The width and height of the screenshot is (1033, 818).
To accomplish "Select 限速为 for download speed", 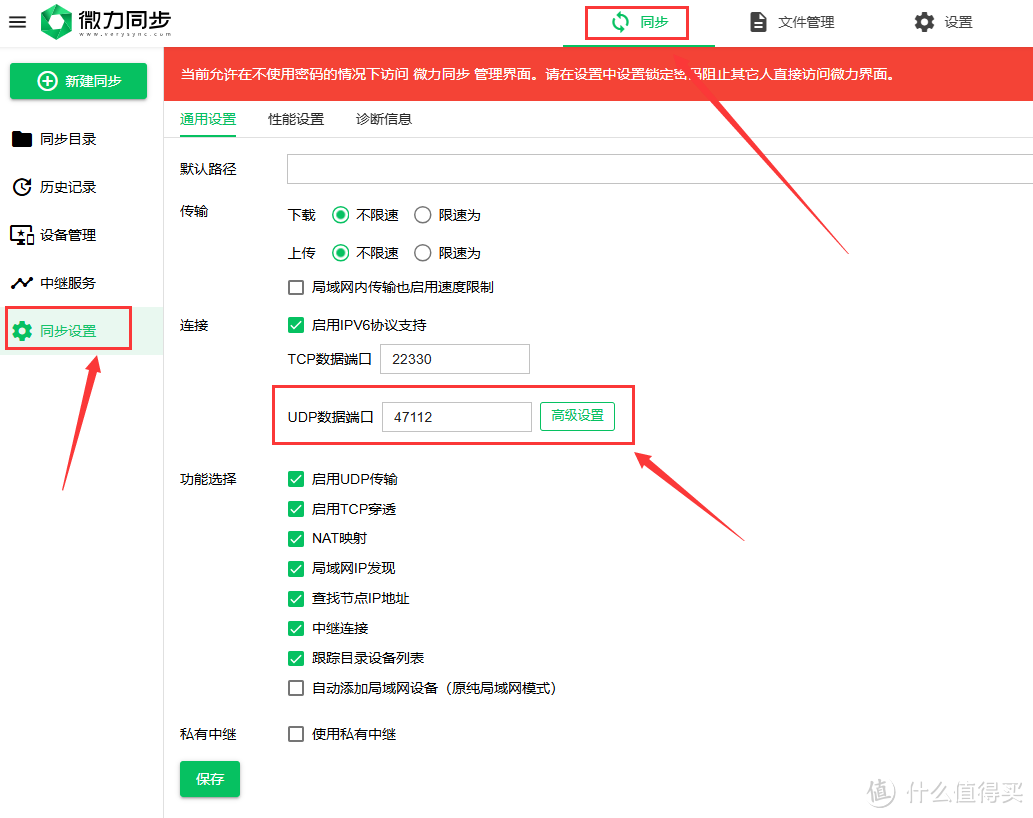I will tap(422, 214).
